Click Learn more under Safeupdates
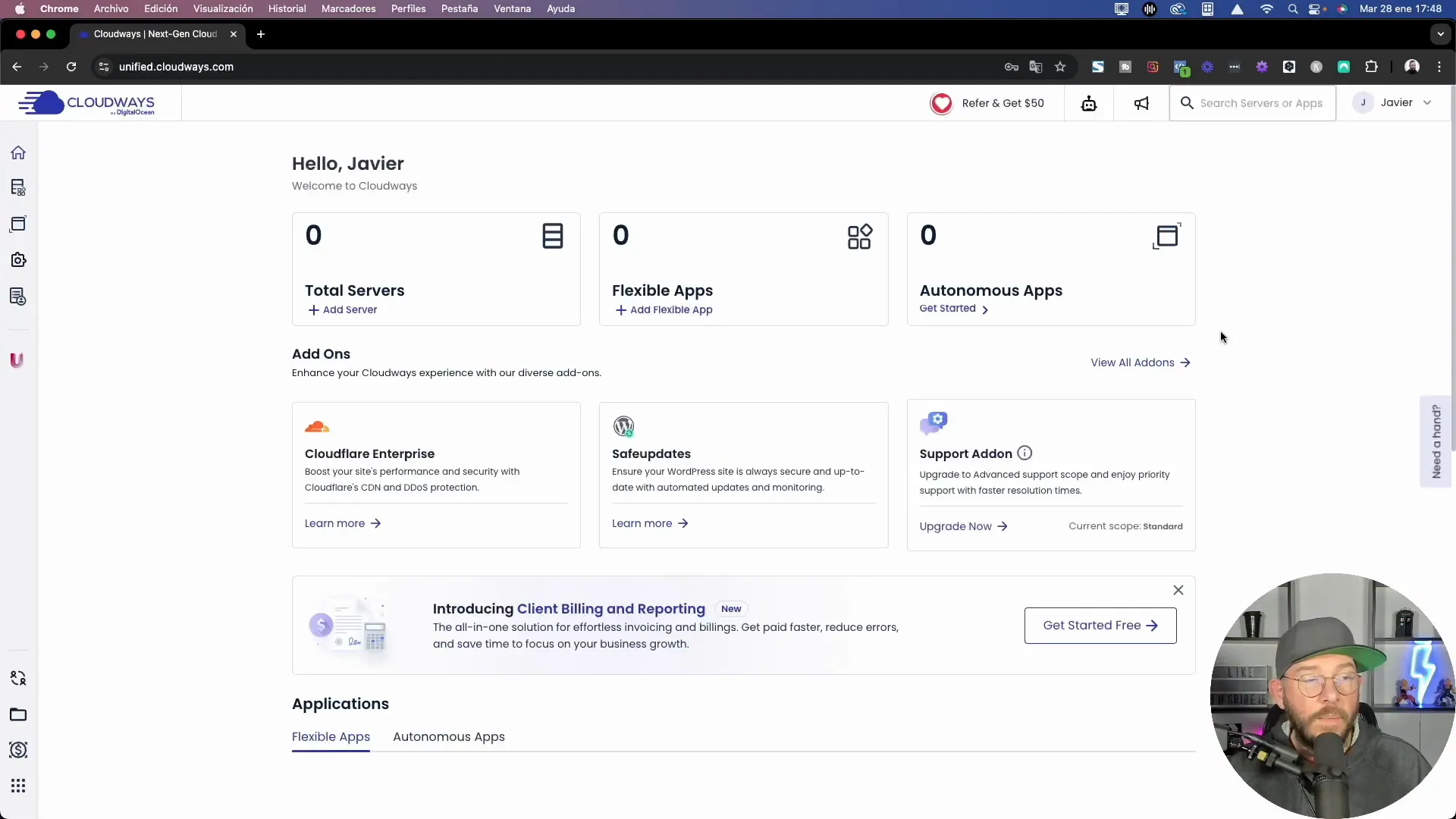Image resolution: width=1456 pixels, height=819 pixels. pos(650,523)
